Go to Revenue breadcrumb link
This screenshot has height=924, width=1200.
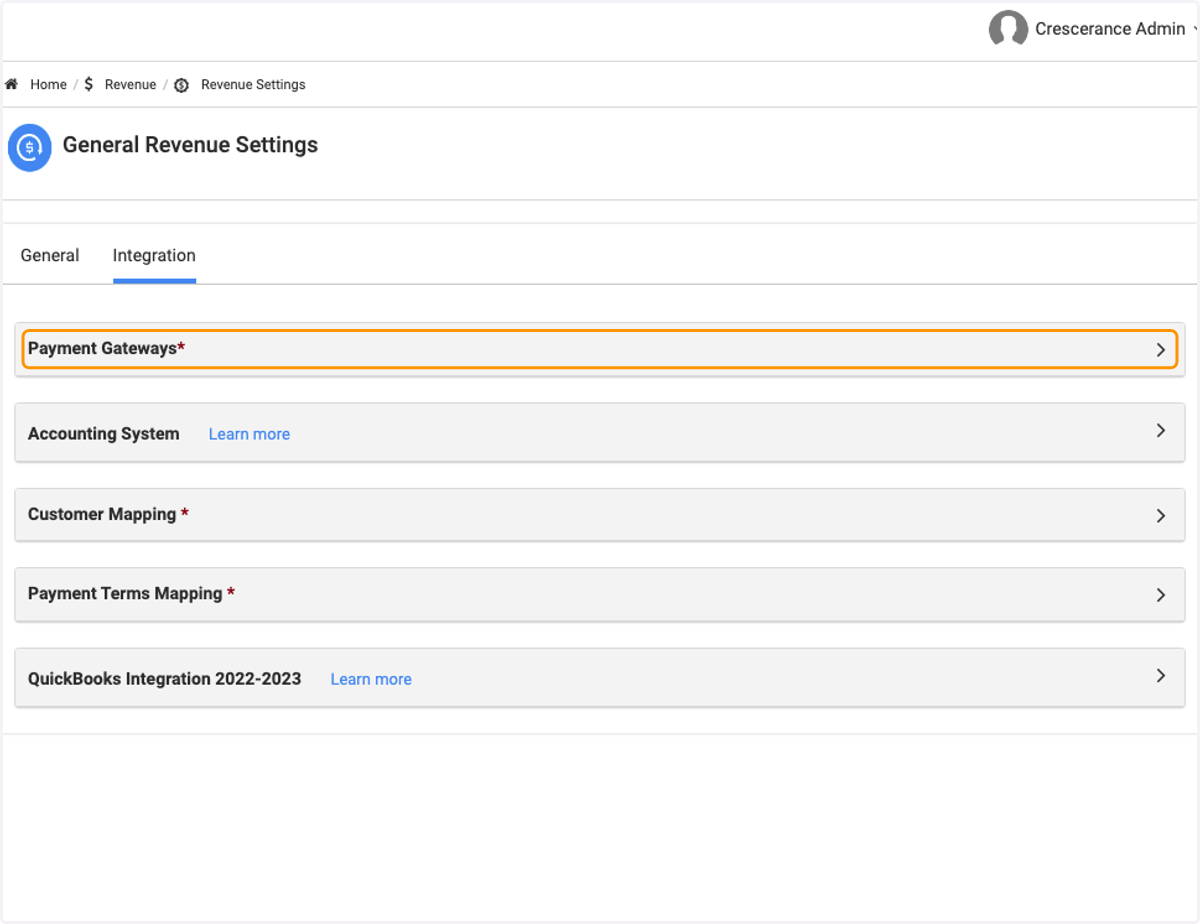coord(130,85)
